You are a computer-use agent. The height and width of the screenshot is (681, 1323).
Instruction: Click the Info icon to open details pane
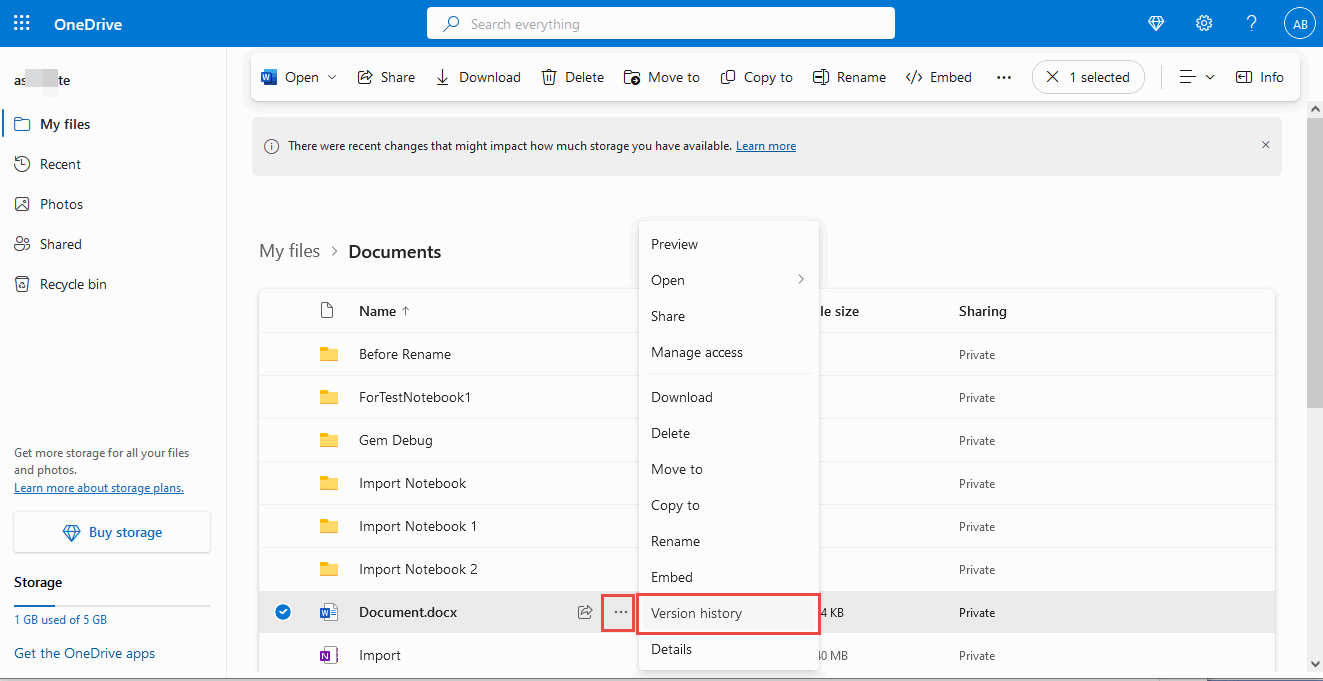pos(1259,77)
